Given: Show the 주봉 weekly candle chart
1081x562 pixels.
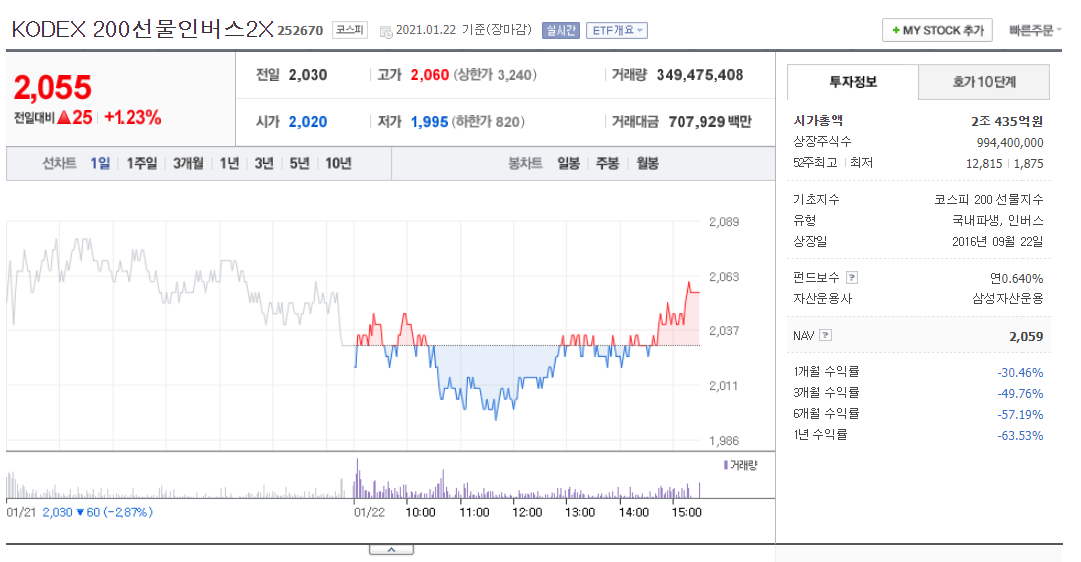Looking at the screenshot, I should click(x=607, y=163).
